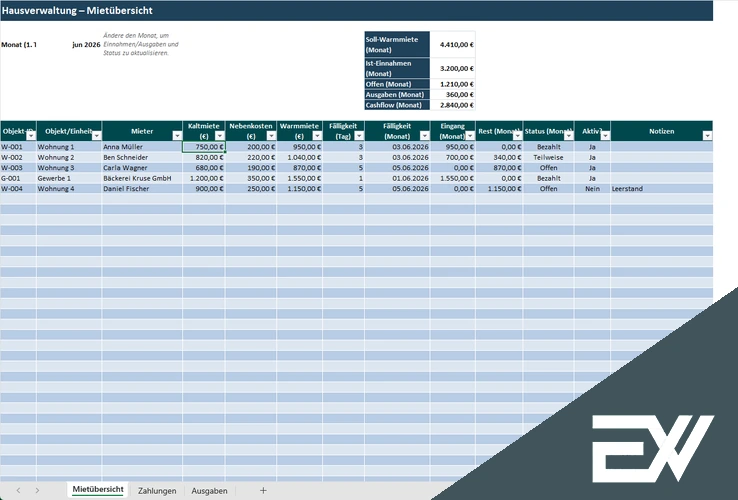Select the tenant cell 'Daniel Fischer'
Viewport: 738px width, 500px height.
click(142, 188)
